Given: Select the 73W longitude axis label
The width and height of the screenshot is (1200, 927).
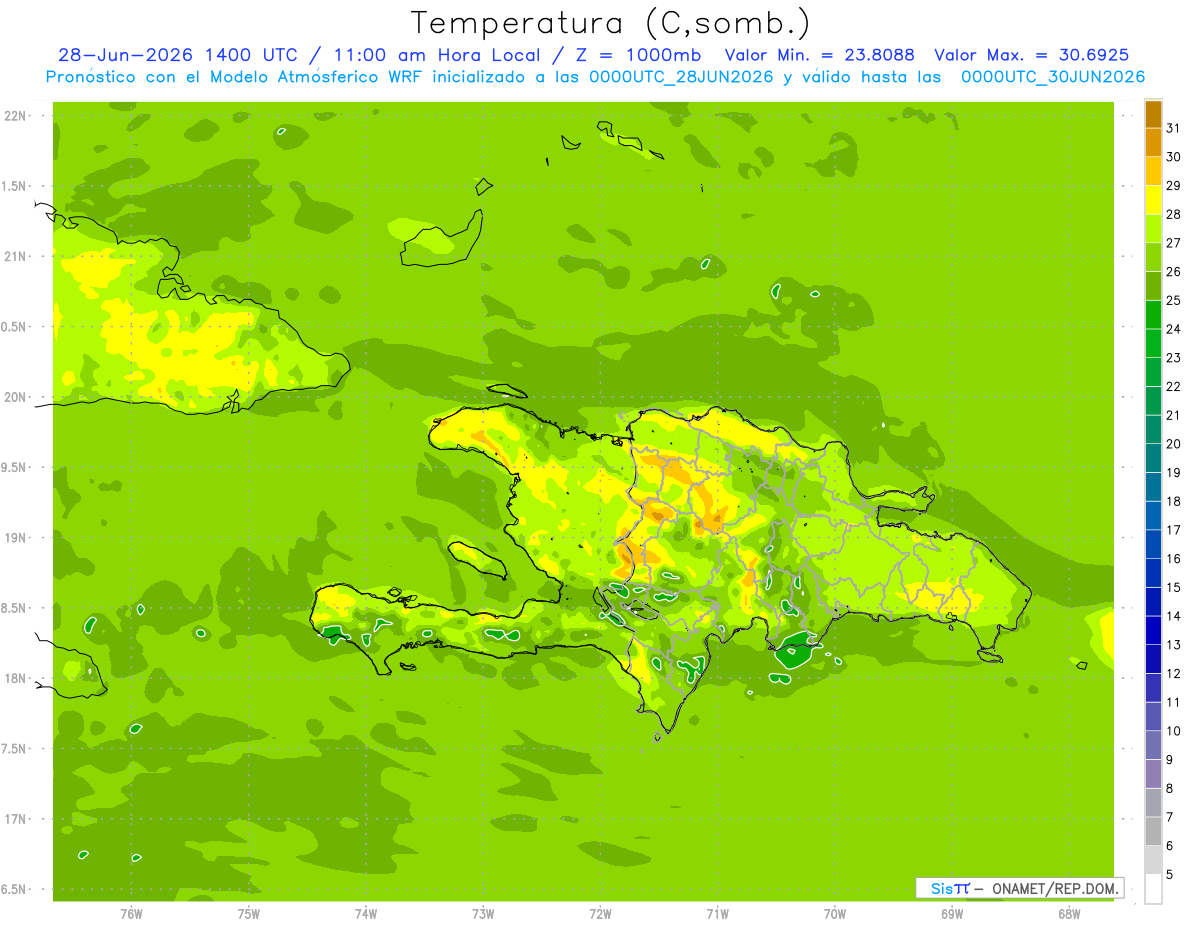Looking at the screenshot, I should point(483,913).
